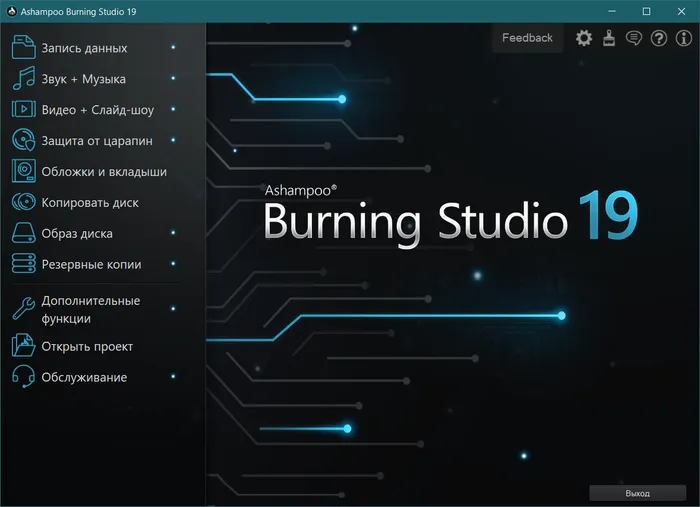This screenshot has height=507, width=700.
Task: Open the info (i) icon
Action: 684,38
